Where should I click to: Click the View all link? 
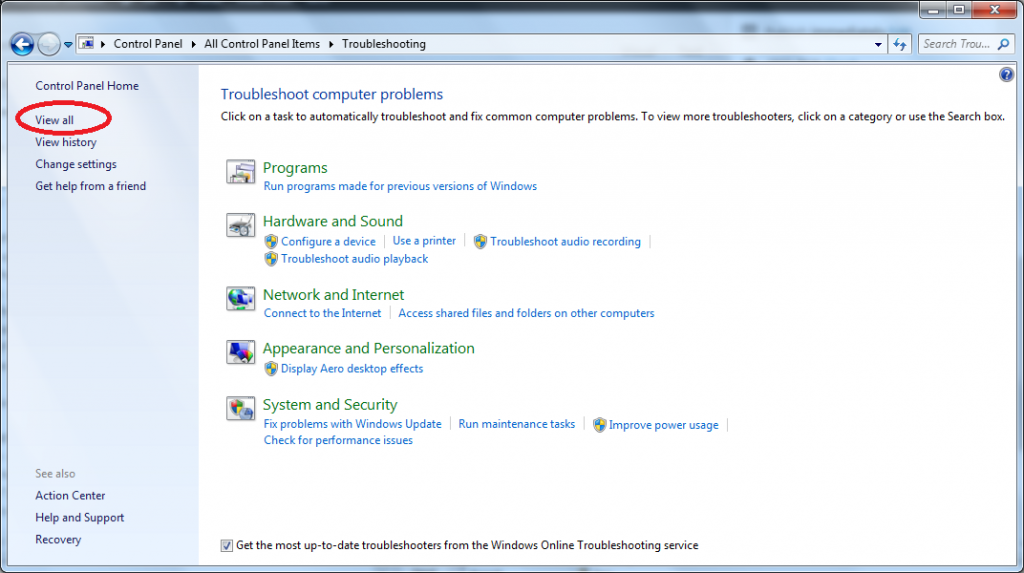(54, 120)
